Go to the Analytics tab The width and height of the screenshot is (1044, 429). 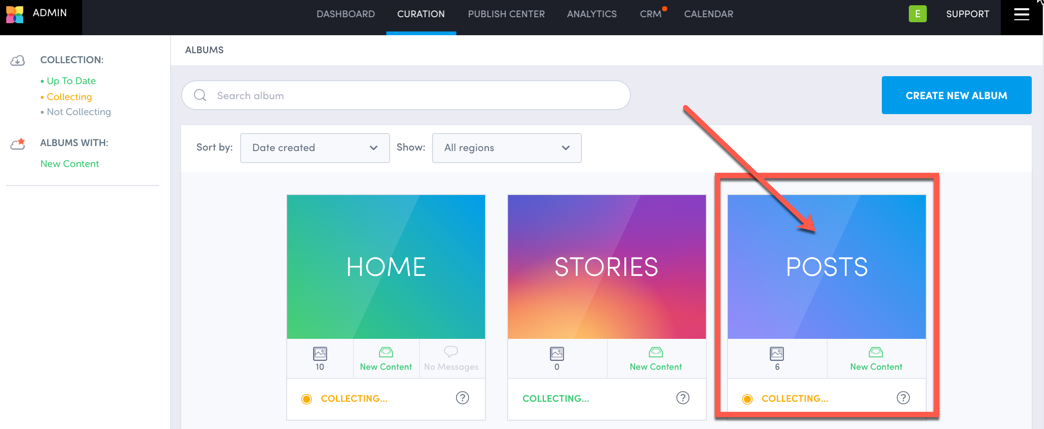[x=591, y=14]
